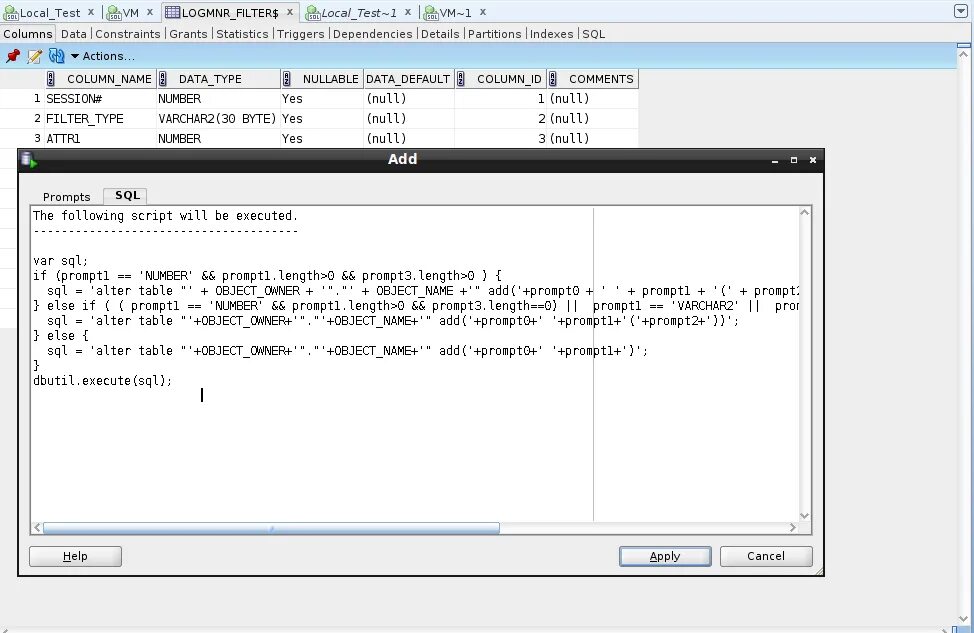Image resolution: width=974 pixels, height=633 pixels.
Task: Click main window scroll-up arrow at right edge
Action: [x=963, y=54]
